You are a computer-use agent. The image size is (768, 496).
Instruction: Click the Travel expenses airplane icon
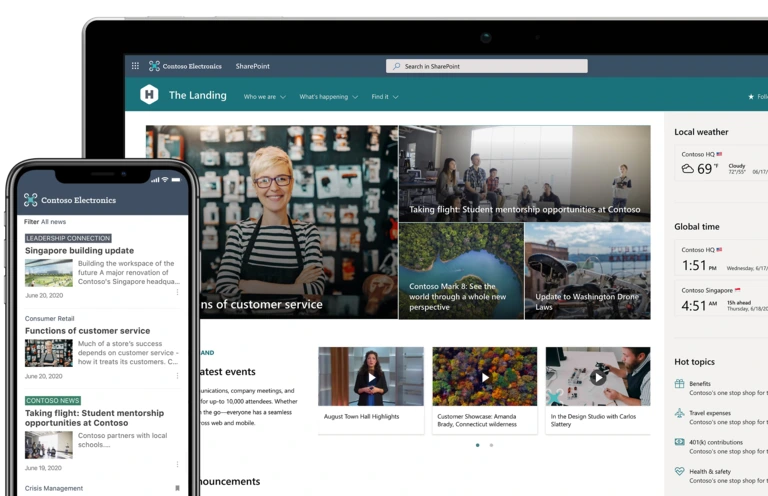pos(680,412)
